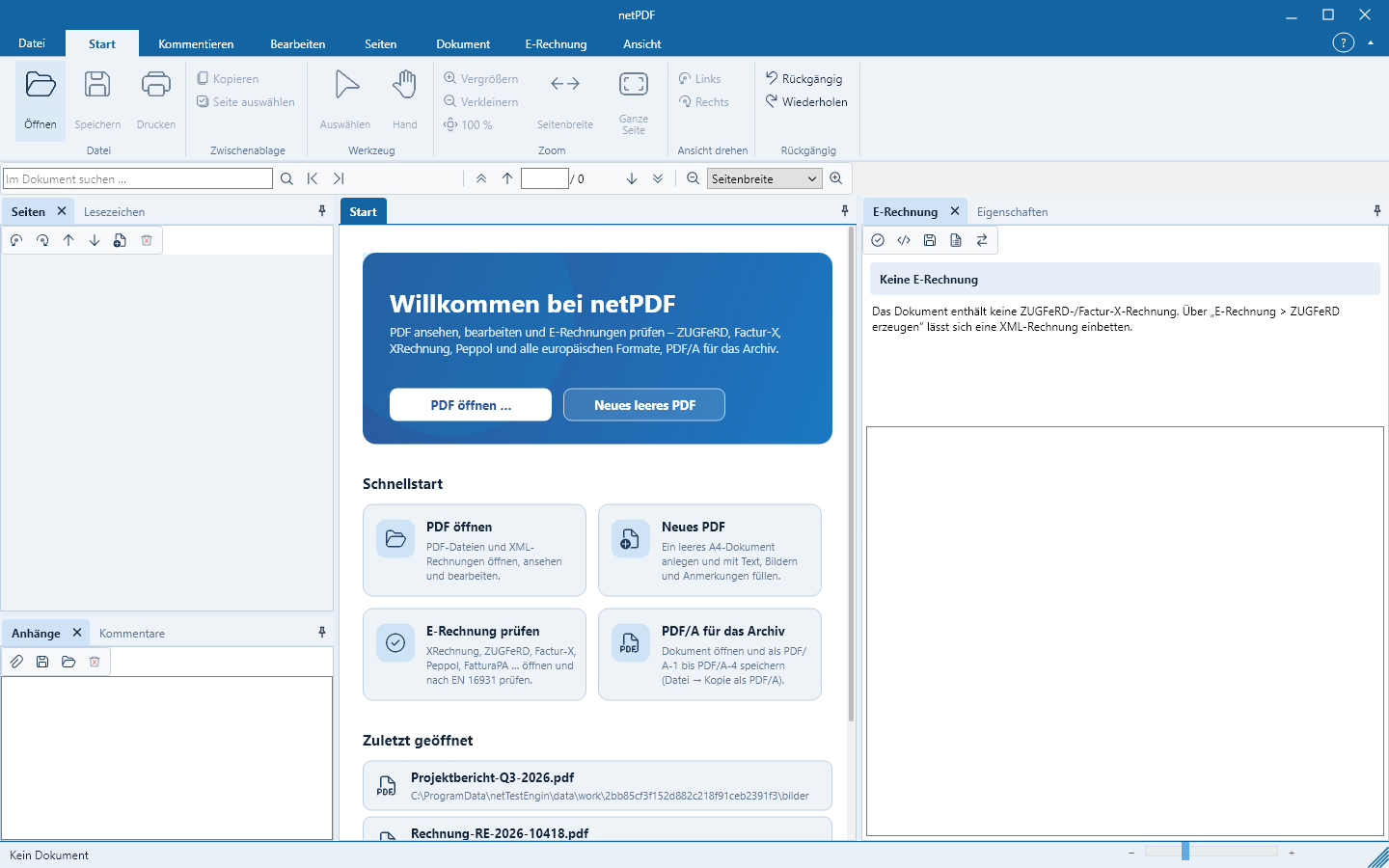Click Wiederholen redo command

click(806, 102)
